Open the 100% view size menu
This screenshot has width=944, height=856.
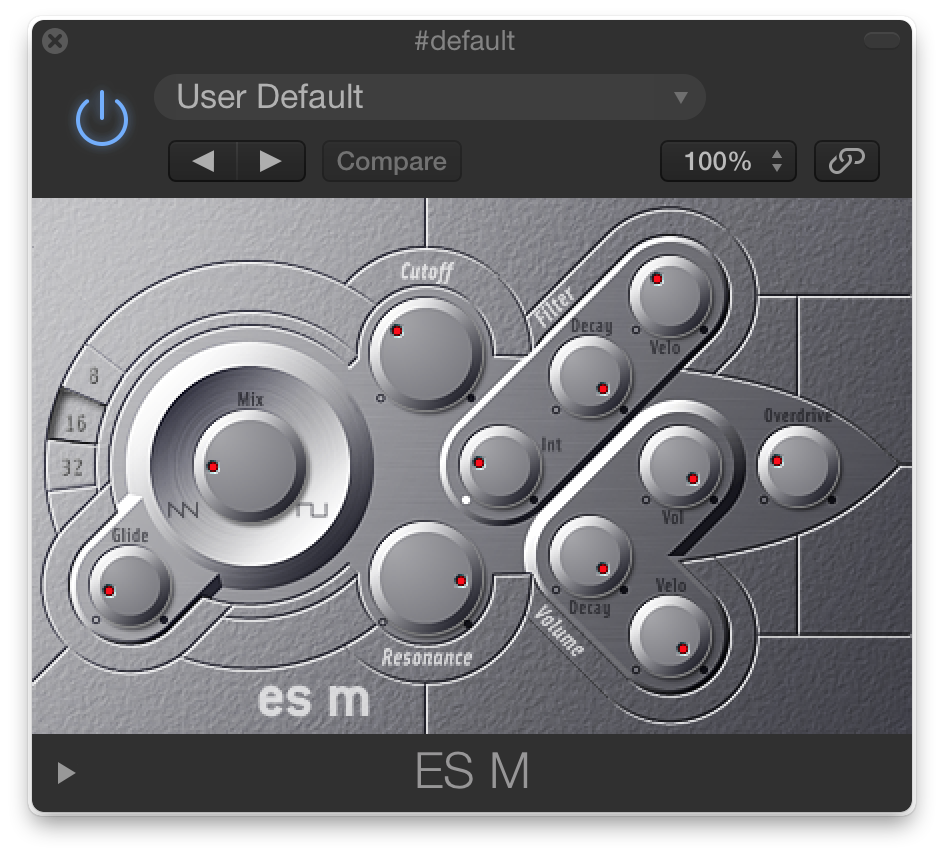tap(728, 161)
